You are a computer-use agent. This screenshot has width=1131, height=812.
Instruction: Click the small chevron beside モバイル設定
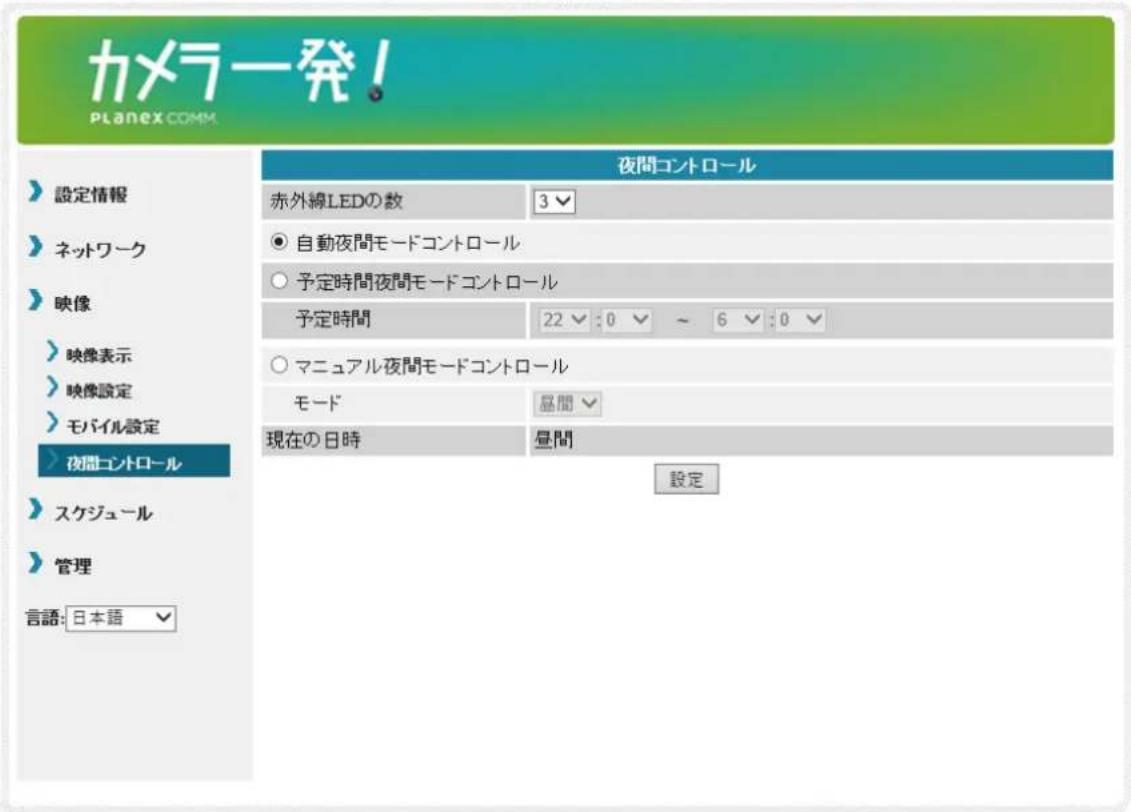tap(53, 423)
